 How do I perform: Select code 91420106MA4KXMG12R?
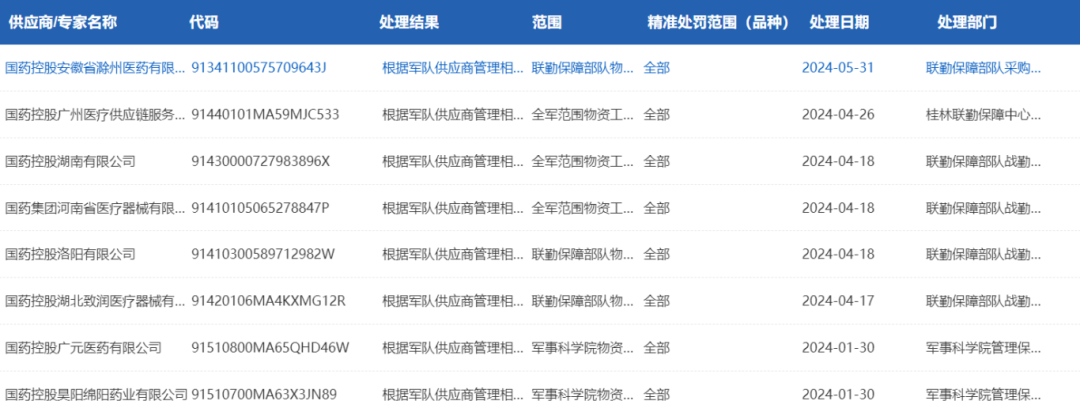(x=268, y=300)
